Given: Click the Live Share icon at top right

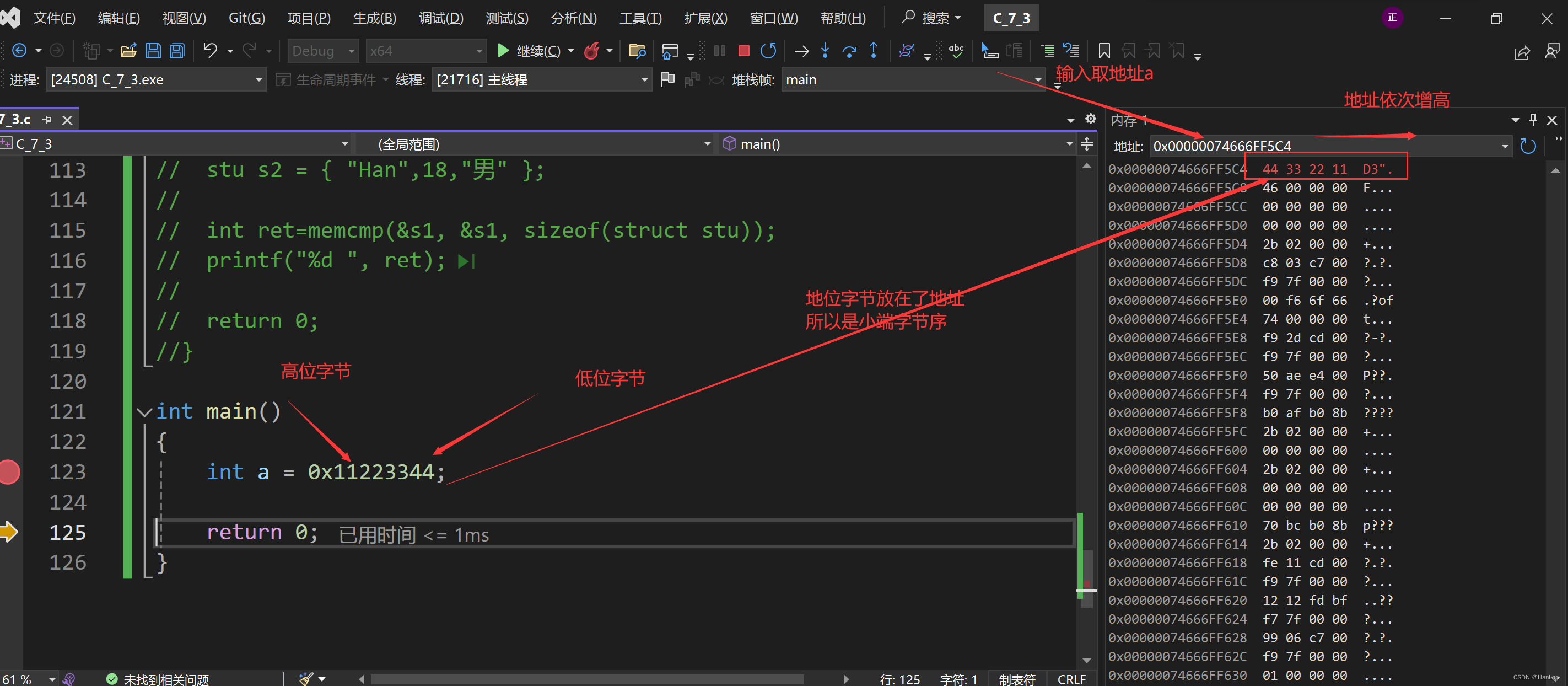Looking at the screenshot, I should (1522, 52).
